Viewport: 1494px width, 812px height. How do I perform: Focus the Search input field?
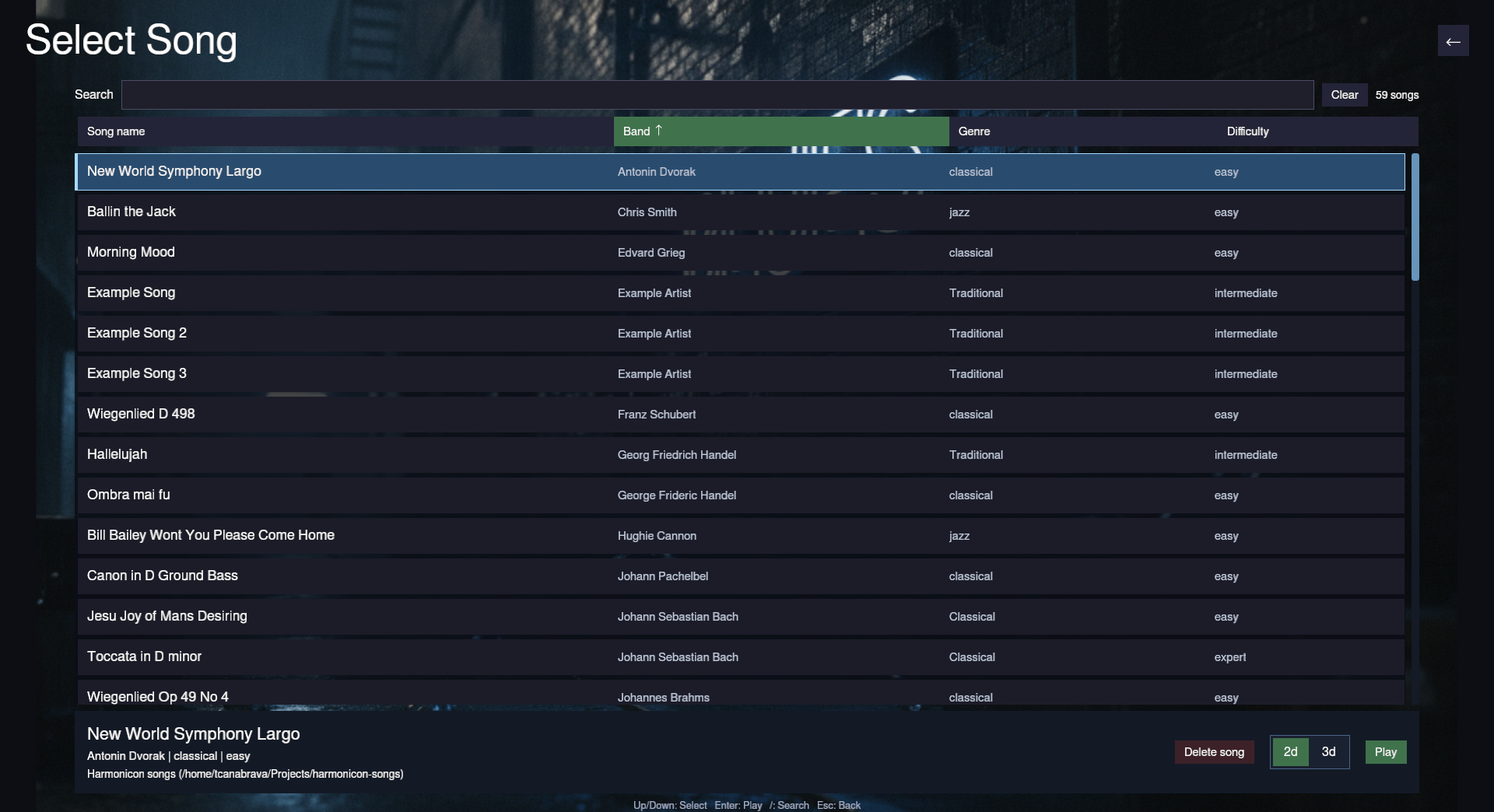pos(717,95)
